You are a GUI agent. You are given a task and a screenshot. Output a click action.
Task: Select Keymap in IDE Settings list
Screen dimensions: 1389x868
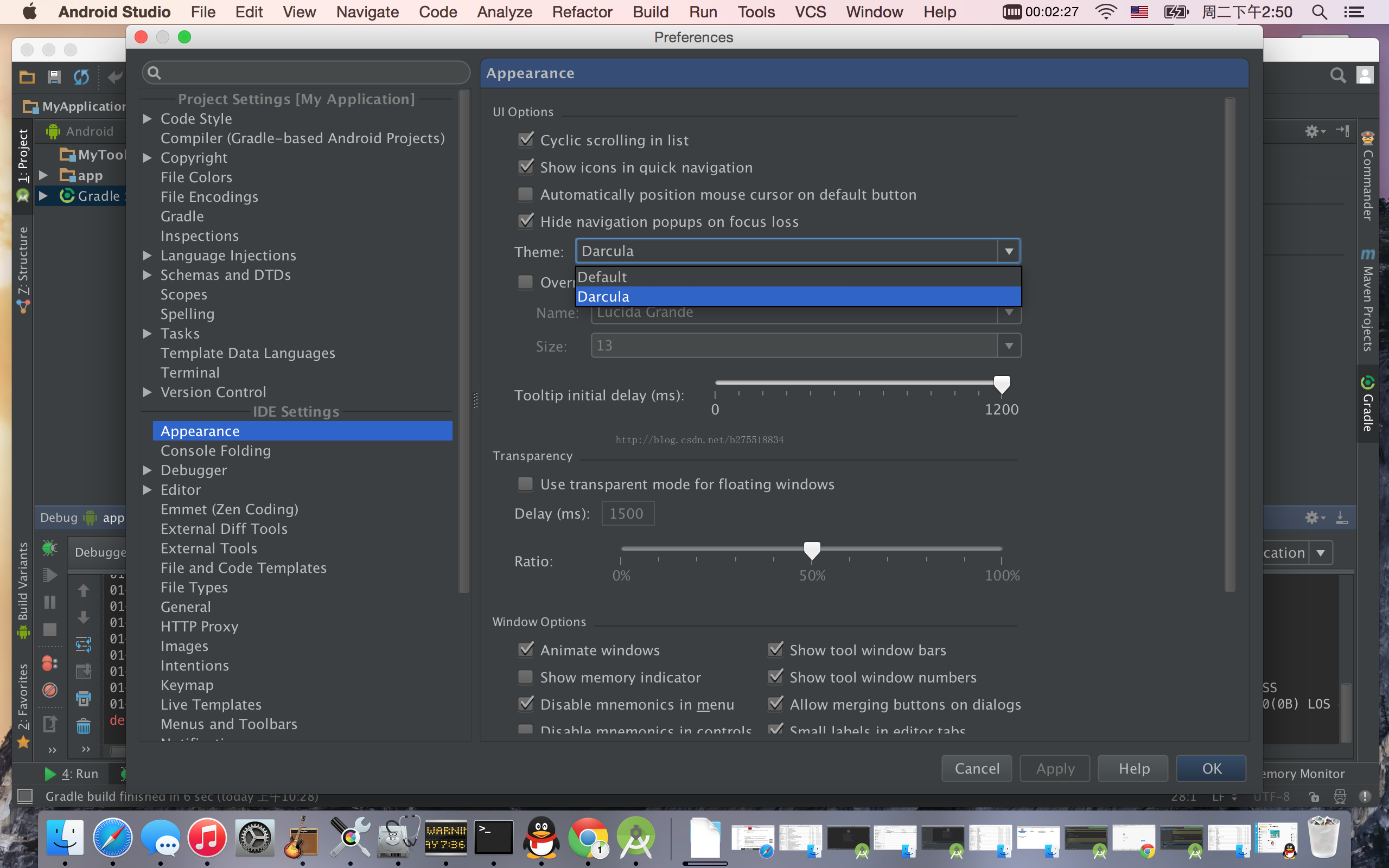pyautogui.click(x=187, y=685)
